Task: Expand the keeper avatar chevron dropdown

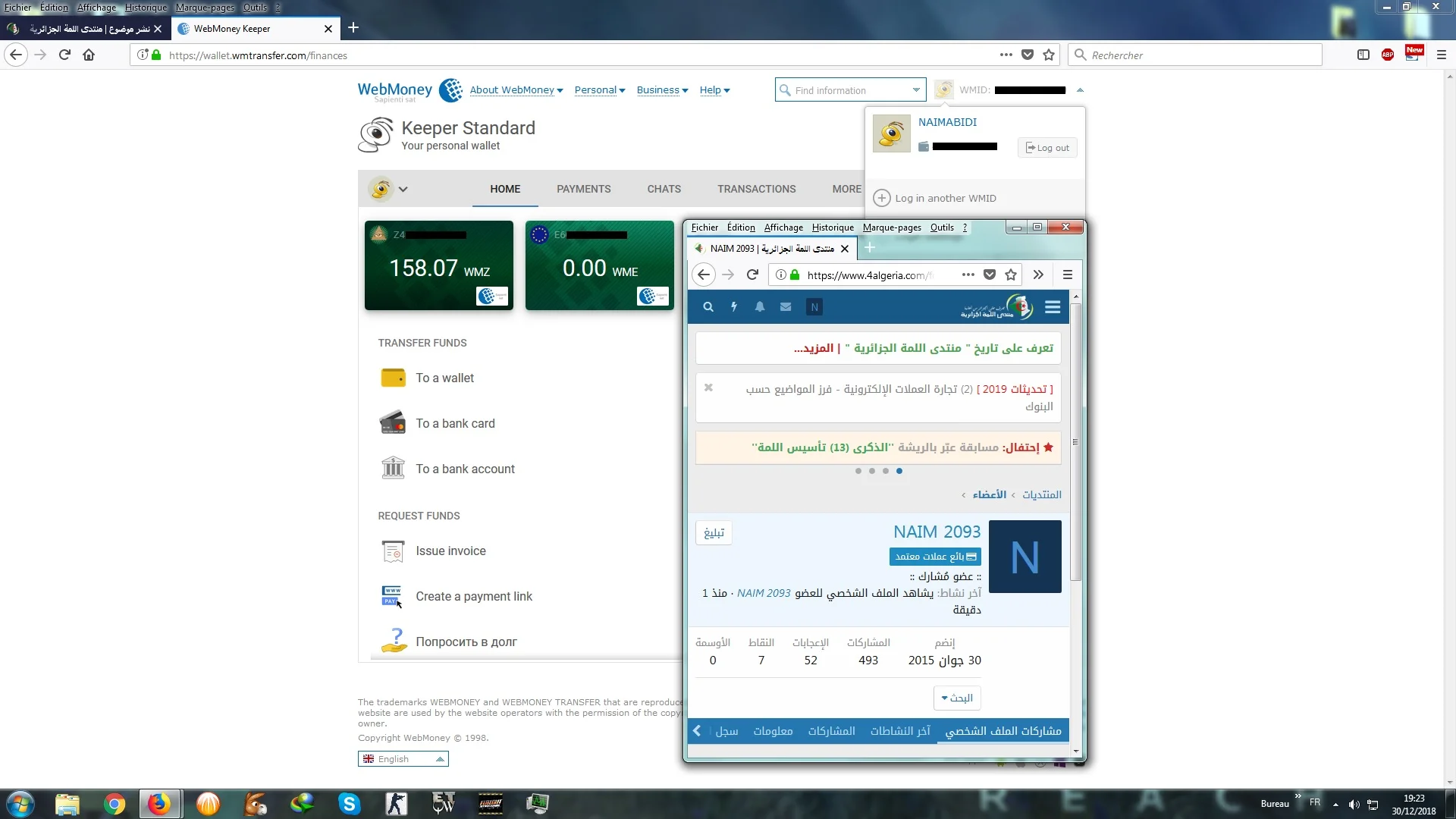Action: [403, 190]
